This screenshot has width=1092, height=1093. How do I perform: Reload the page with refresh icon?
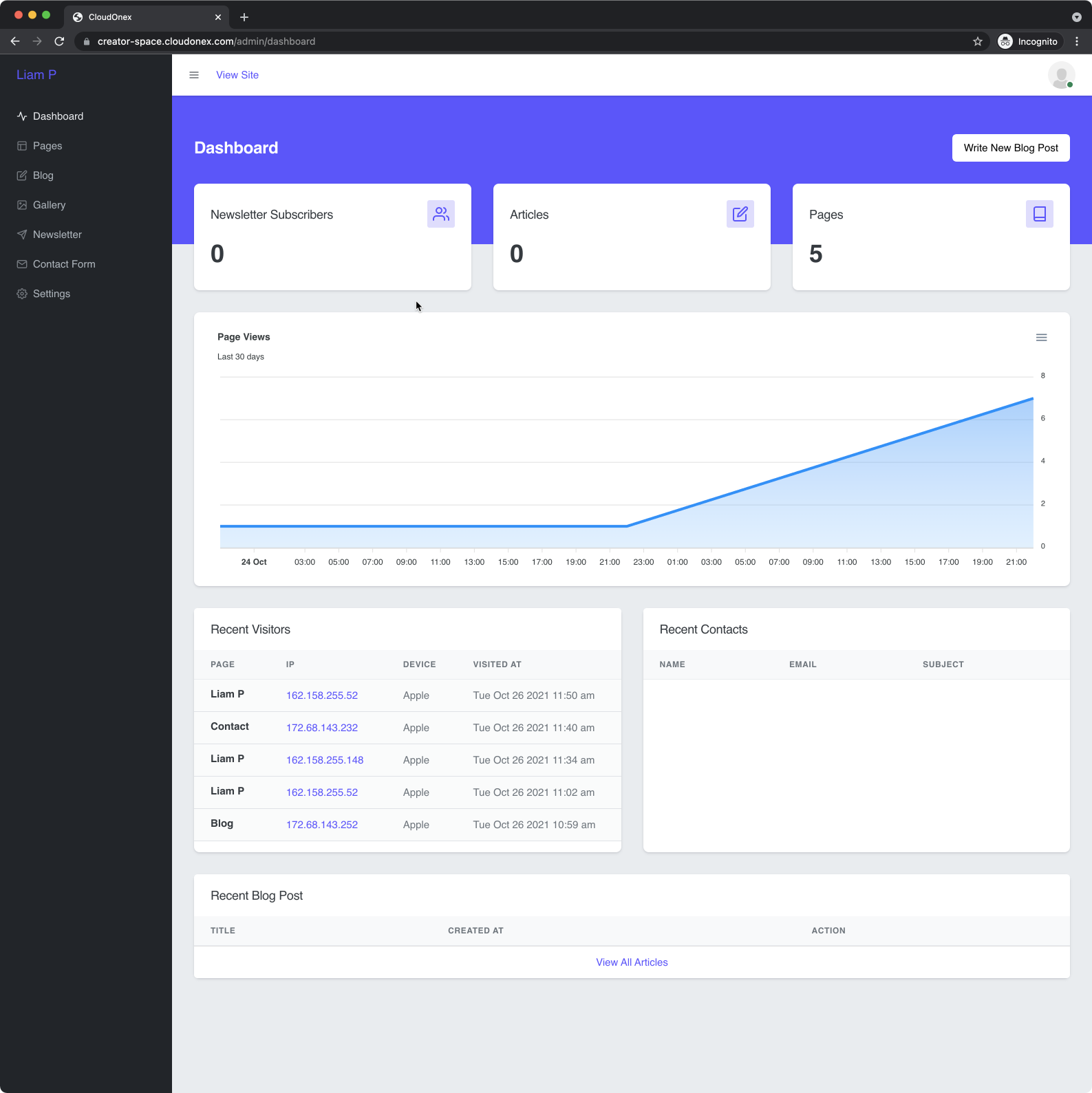coord(59,41)
